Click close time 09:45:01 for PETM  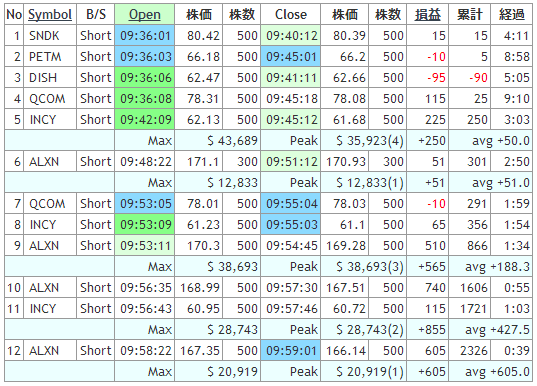coord(291,57)
